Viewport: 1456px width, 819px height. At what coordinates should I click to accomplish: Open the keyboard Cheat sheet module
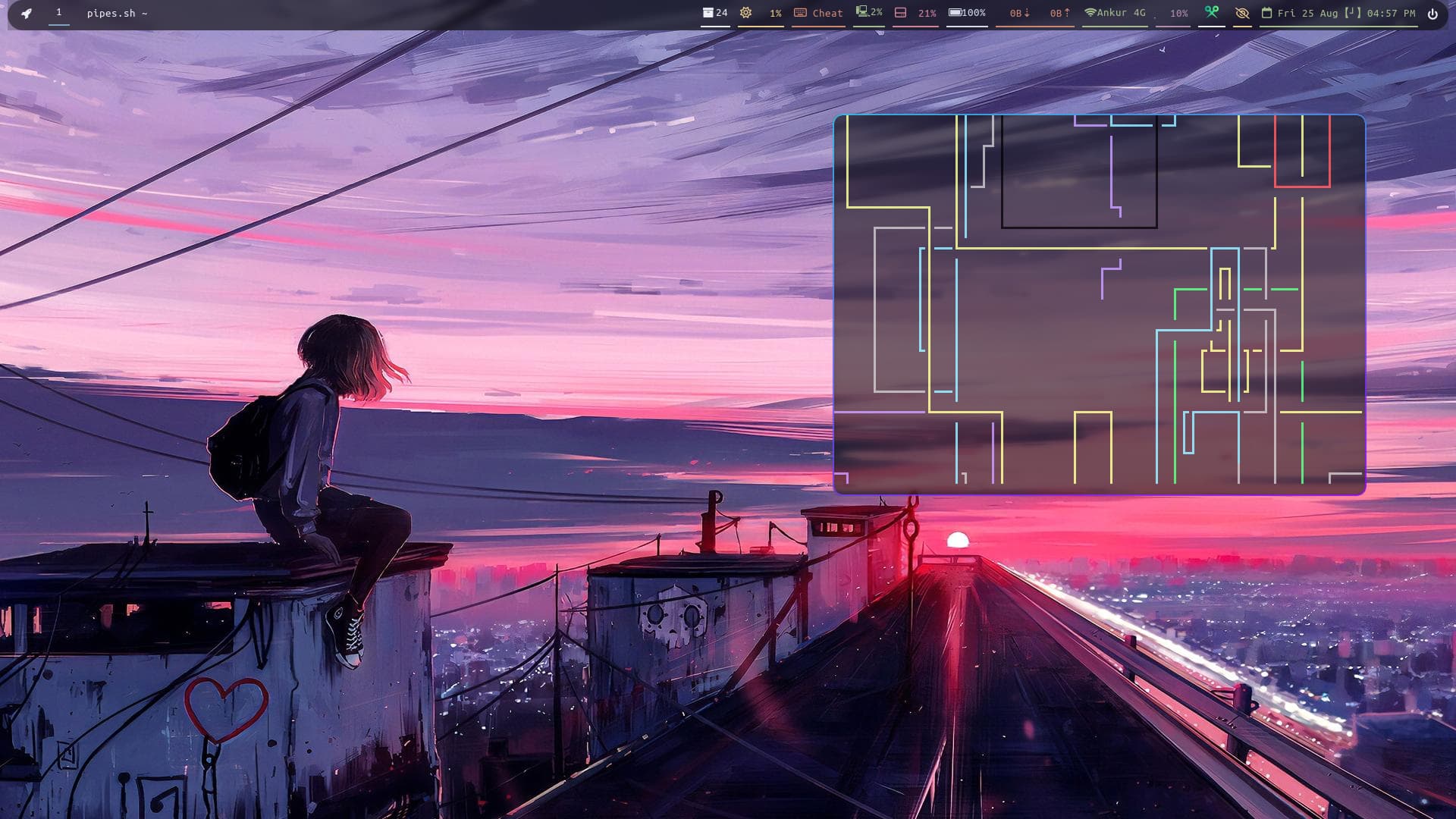tap(818, 13)
